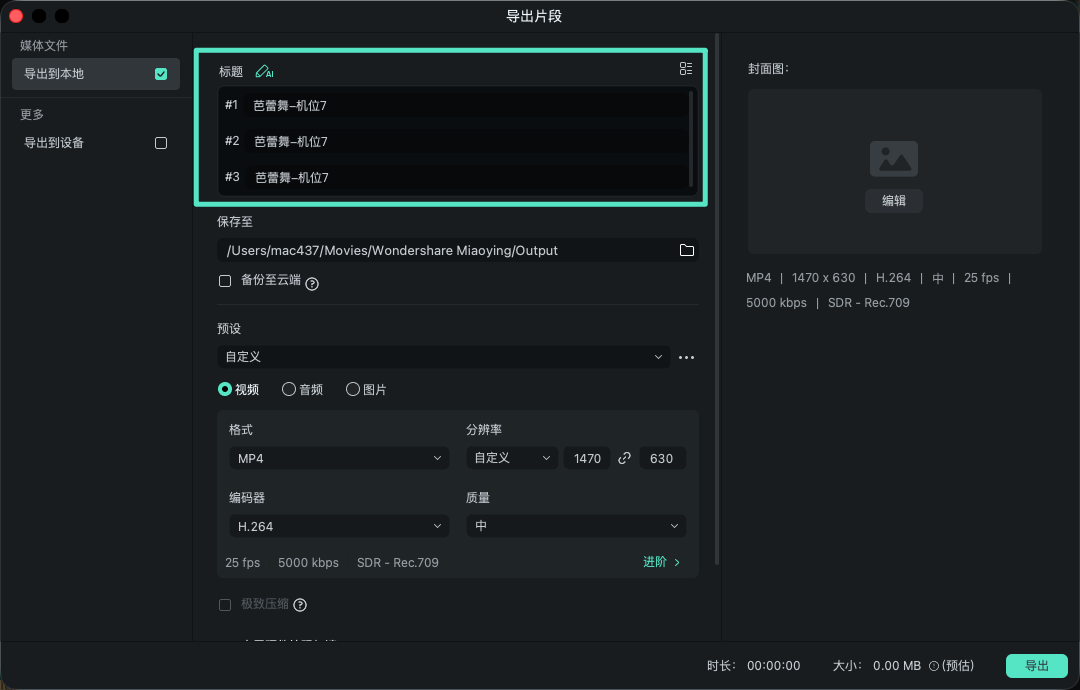Select 导出到本地 in the sidebar

click(x=96, y=74)
